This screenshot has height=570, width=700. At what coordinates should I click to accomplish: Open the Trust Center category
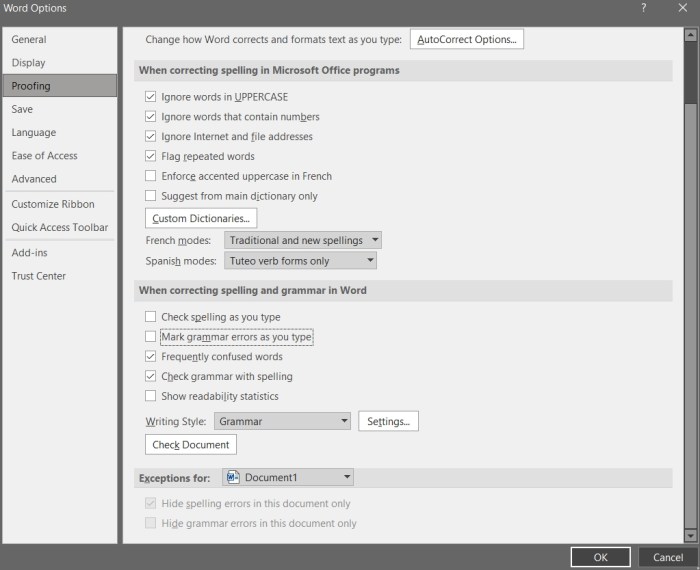point(59,276)
